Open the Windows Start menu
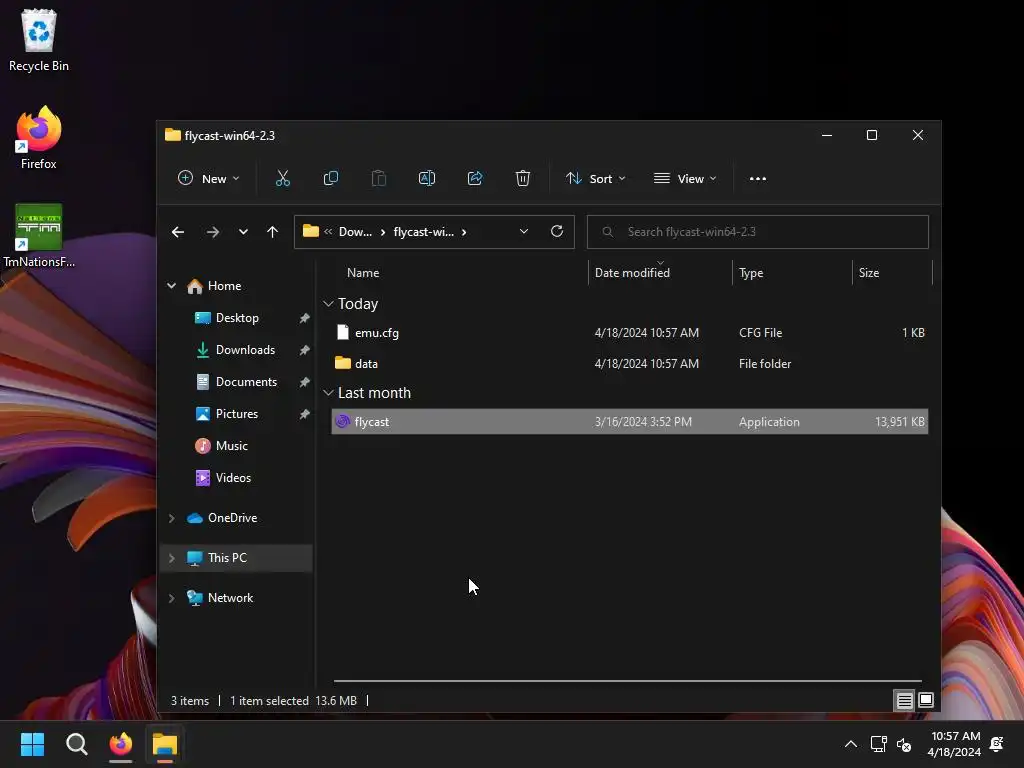Image resolution: width=1024 pixels, height=768 pixels. pyautogui.click(x=32, y=744)
